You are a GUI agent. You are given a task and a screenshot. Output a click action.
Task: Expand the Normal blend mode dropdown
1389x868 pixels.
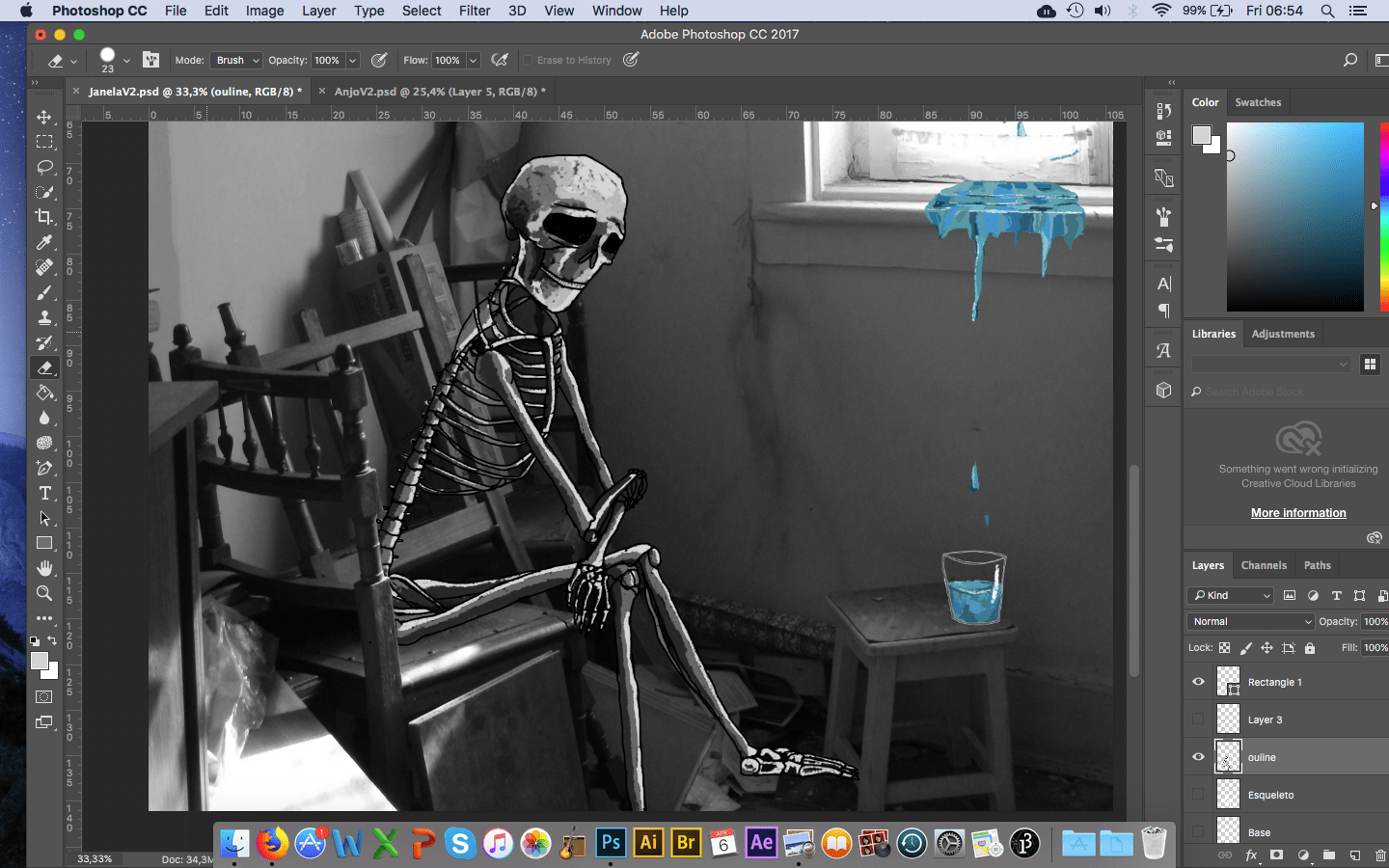click(x=1251, y=622)
